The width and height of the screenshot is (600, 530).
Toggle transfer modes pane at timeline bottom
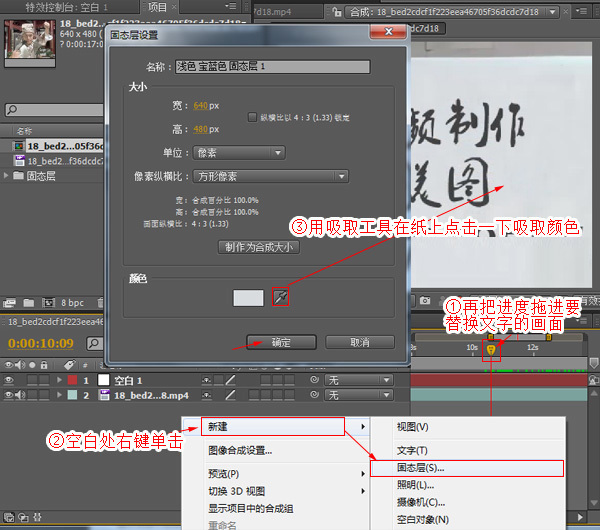[x=23, y=517]
